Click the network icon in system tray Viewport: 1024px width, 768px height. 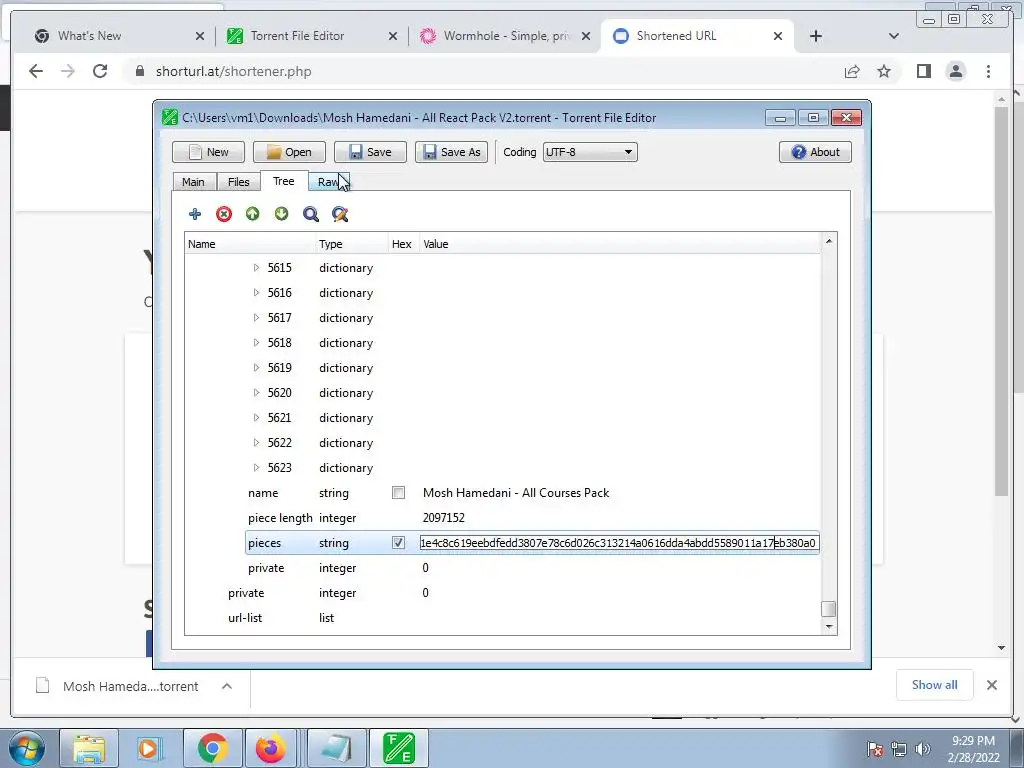click(899, 749)
